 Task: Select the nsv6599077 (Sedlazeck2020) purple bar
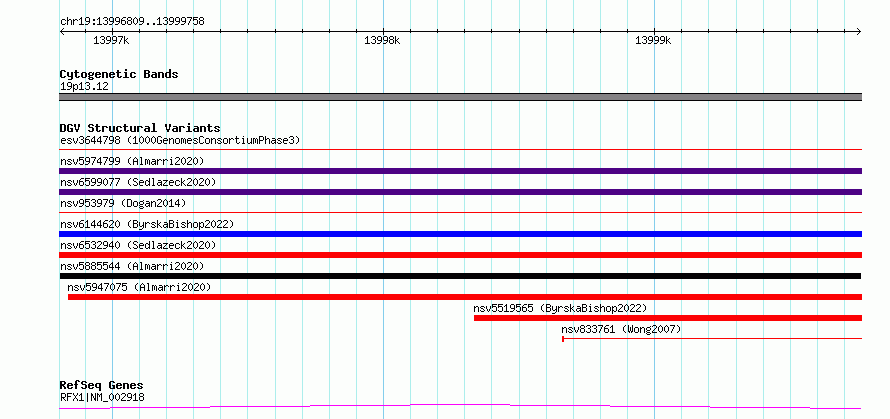point(460,192)
